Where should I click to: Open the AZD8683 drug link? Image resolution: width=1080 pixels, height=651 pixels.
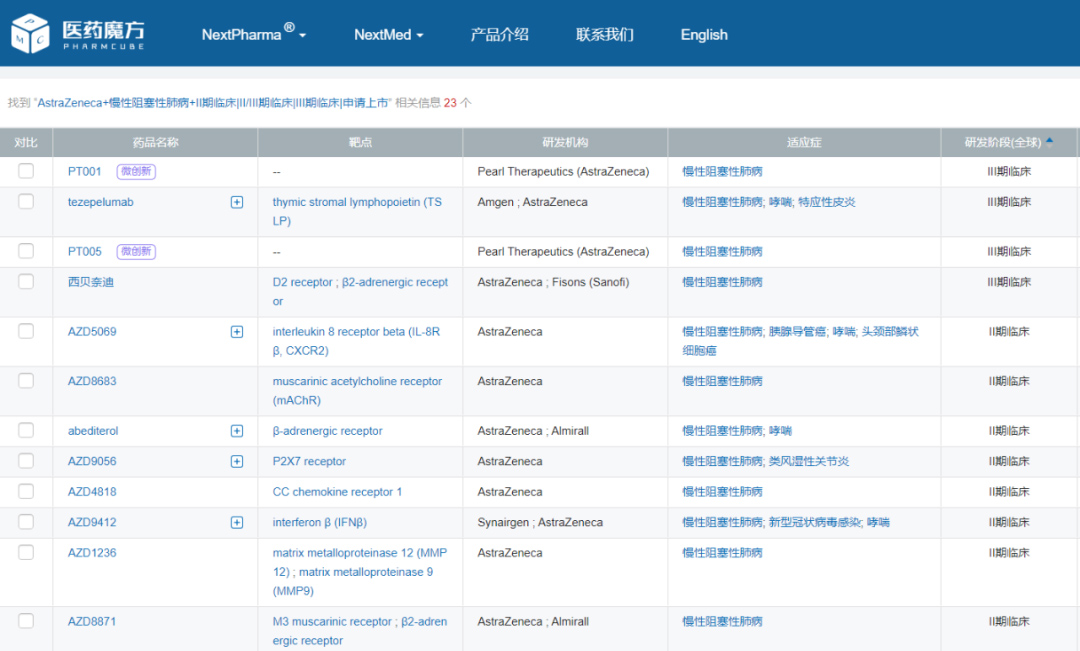pos(92,381)
